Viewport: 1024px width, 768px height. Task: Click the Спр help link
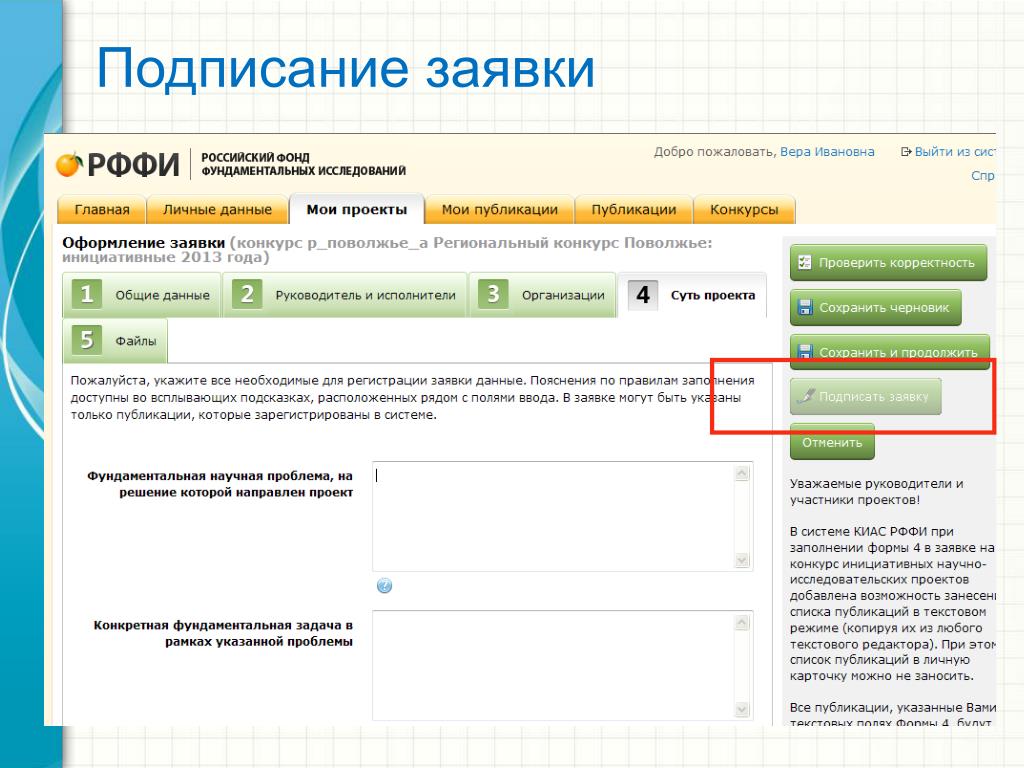coord(983,175)
